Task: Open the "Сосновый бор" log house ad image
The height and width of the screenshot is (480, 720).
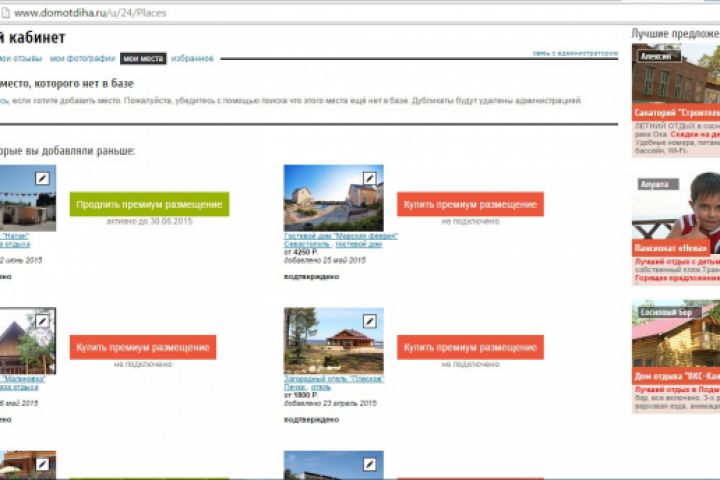Action: click(676, 334)
